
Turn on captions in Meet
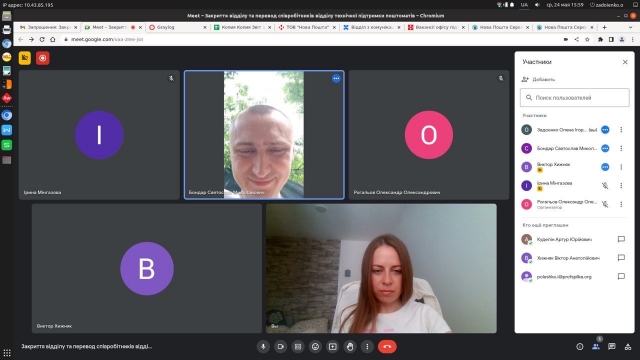point(298,347)
